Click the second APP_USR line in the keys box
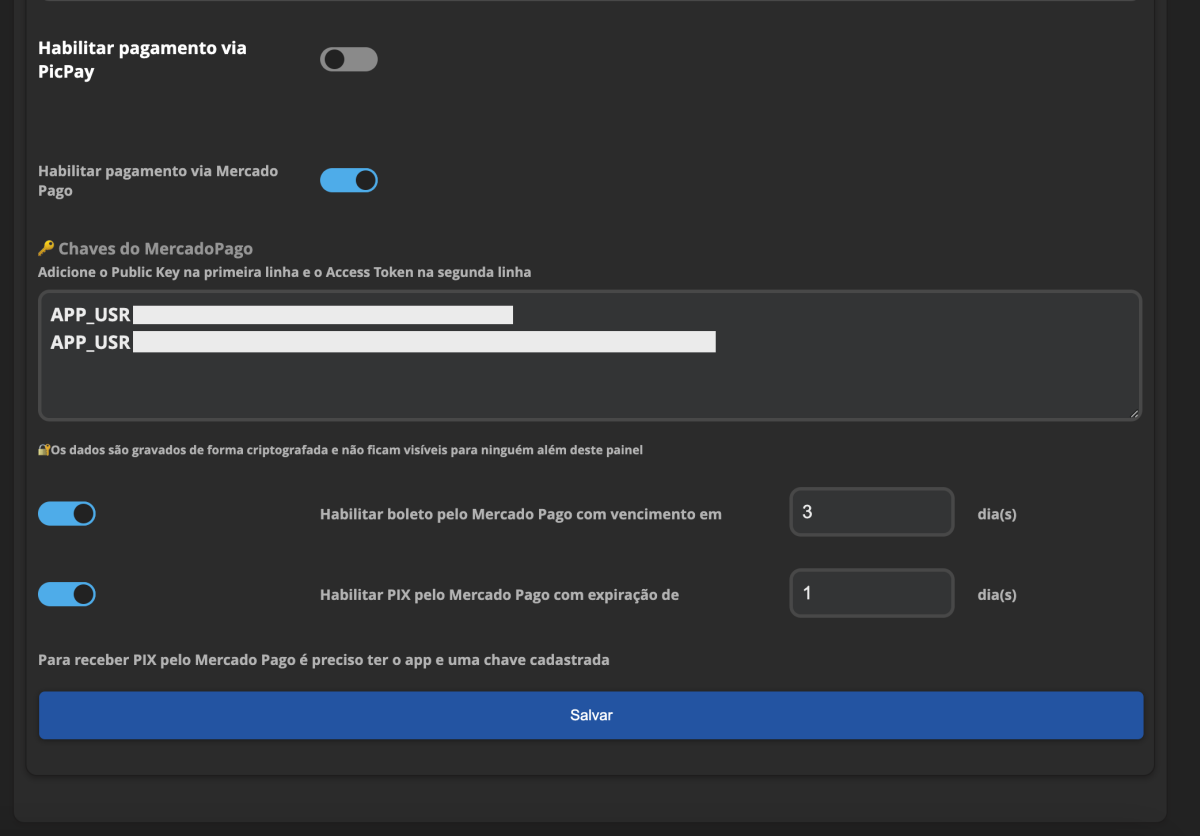The width and height of the screenshot is (1200, 836). (383, 343)
